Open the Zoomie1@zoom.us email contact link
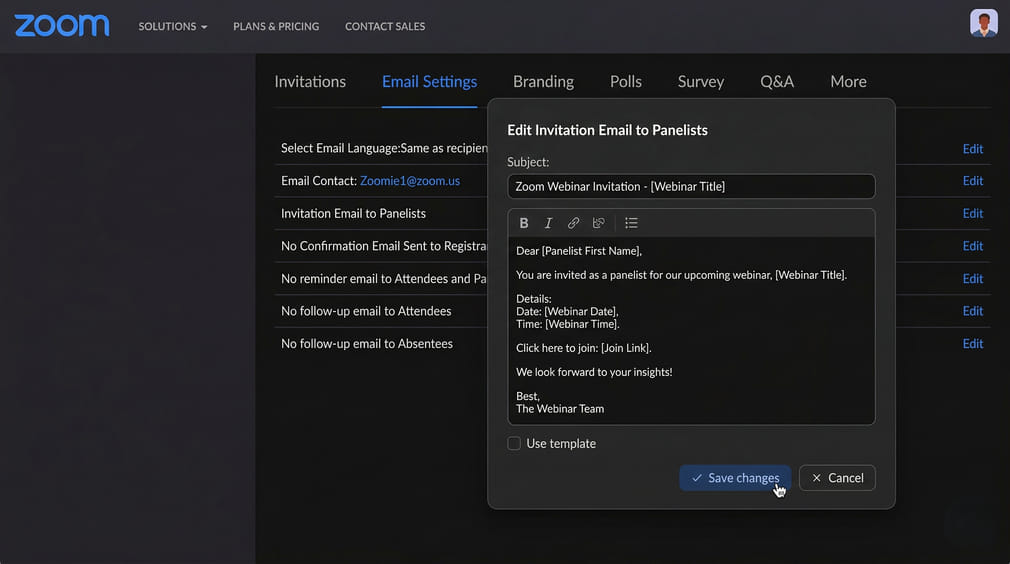The width and height of the screenshot is (1010, 564). point(410,181)
